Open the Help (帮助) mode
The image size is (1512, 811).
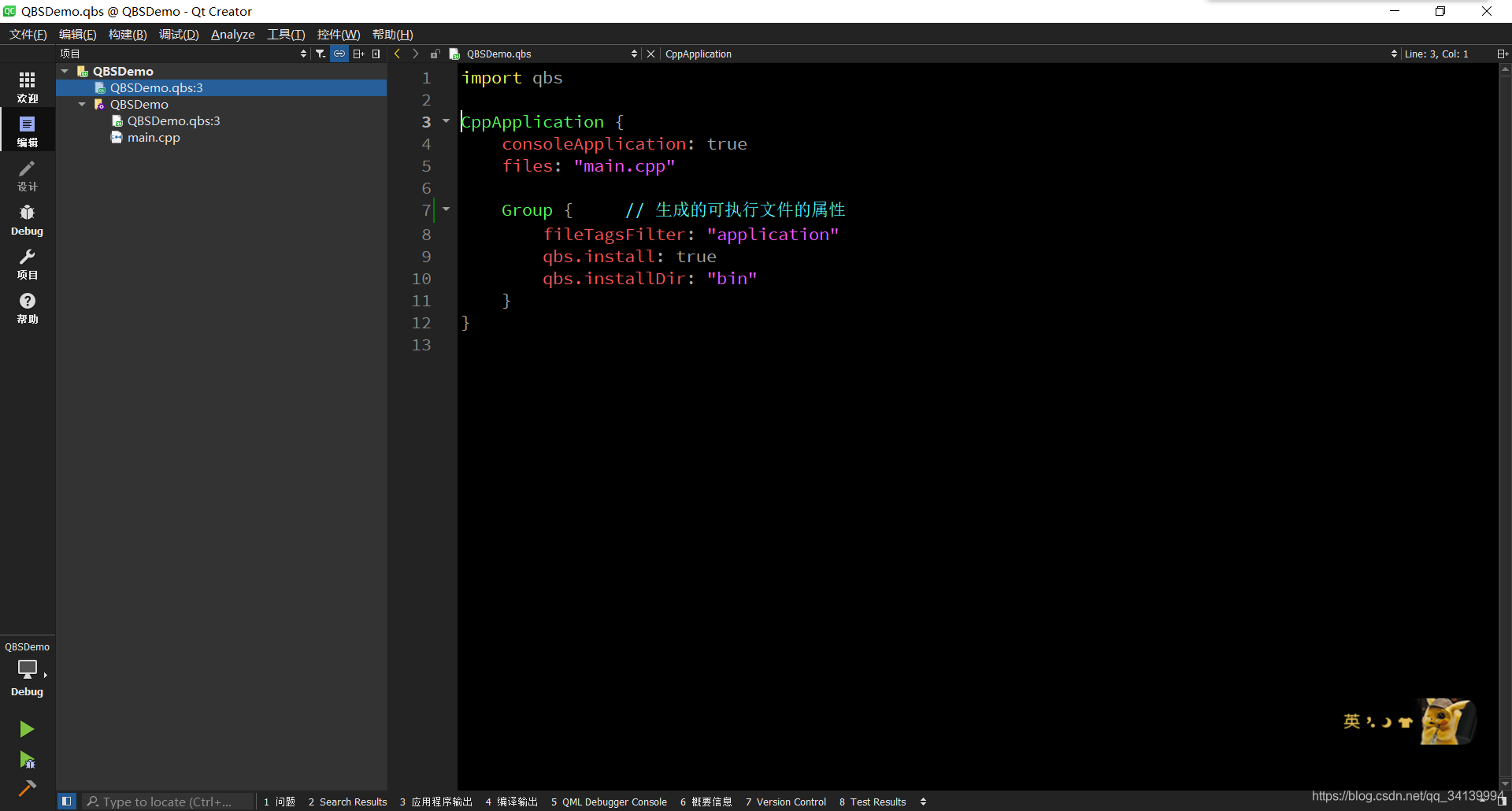click(28, 308)
